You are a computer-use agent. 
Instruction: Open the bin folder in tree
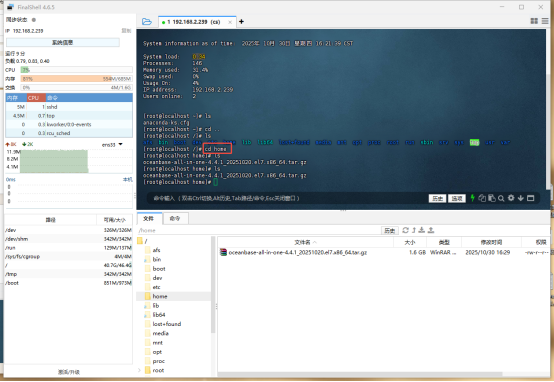(153, 259)
